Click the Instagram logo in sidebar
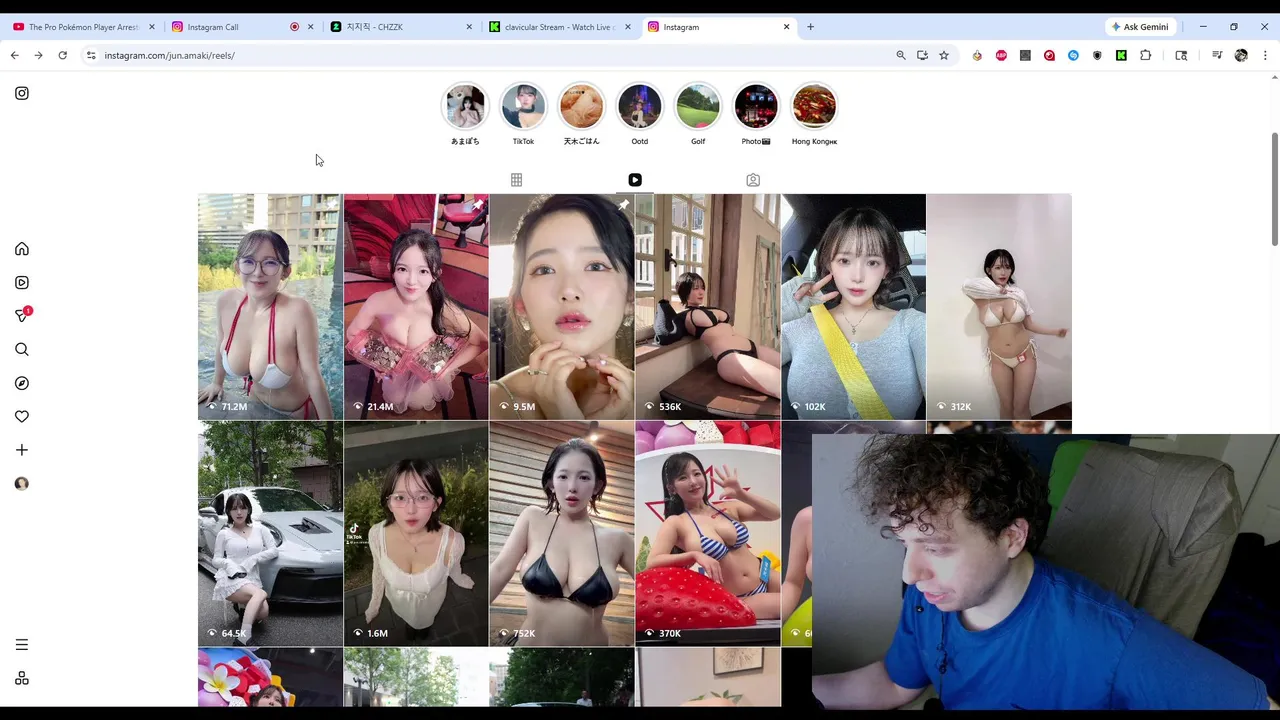The image size is (1280, 720). pyautogui.click(x=22, y=93)
